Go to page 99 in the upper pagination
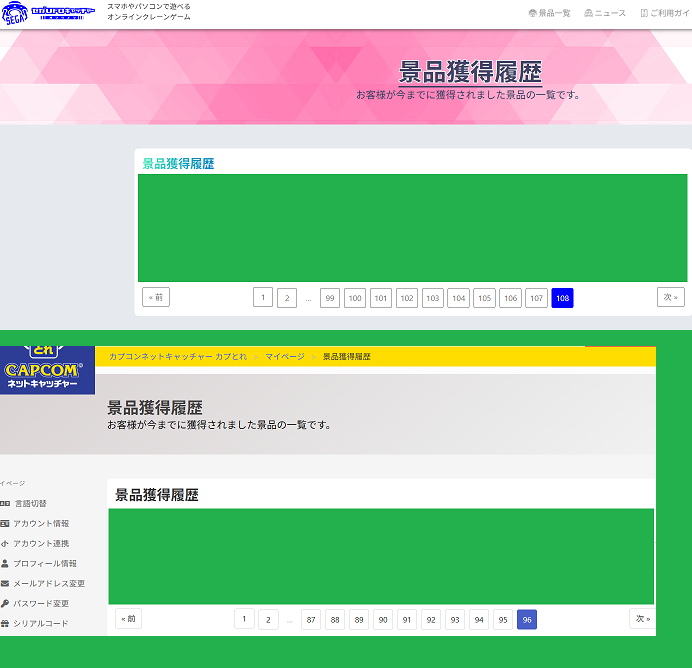The width and height of the screenshot is (692, 668). coord(330,298)
